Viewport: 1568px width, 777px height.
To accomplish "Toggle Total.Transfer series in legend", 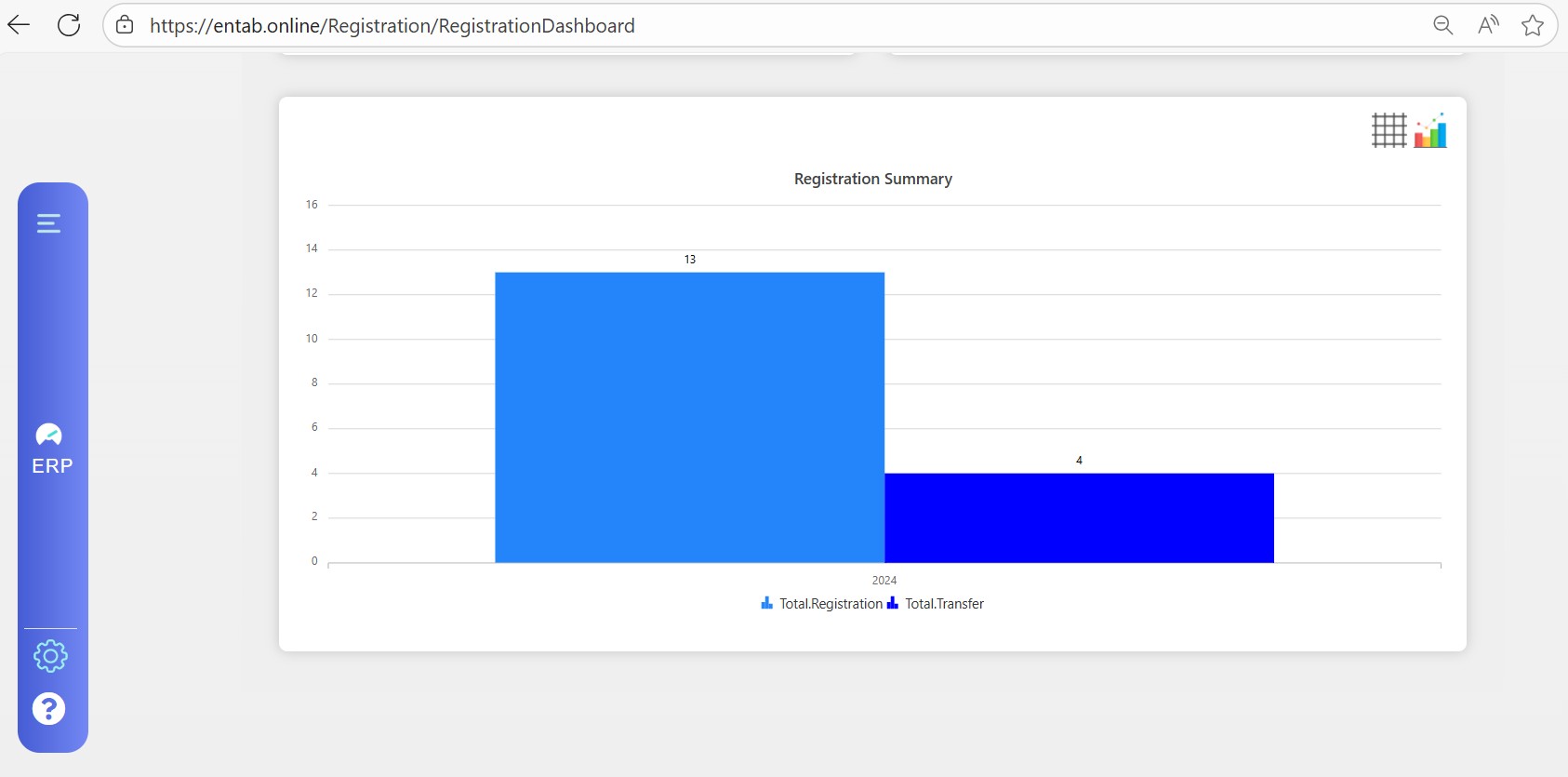I will tap(937, 604).
